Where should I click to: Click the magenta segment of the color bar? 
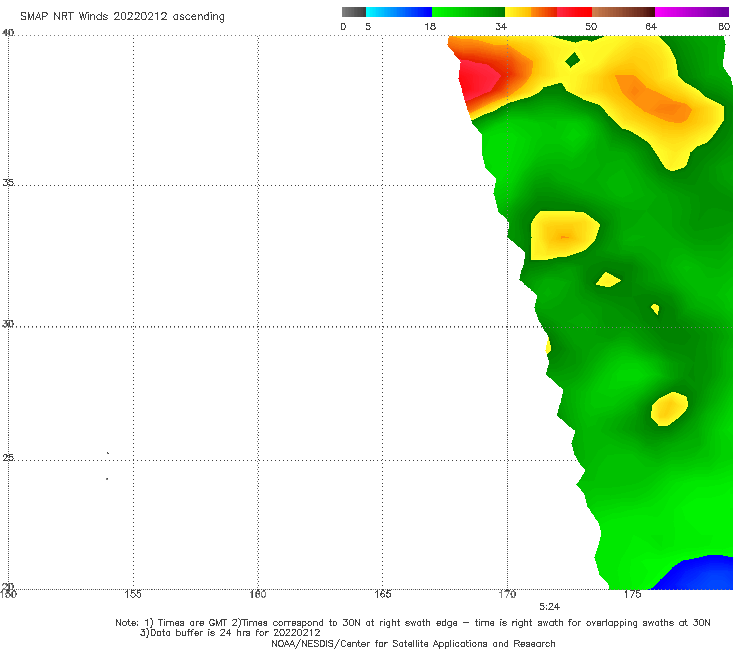(x=692, y=12)
